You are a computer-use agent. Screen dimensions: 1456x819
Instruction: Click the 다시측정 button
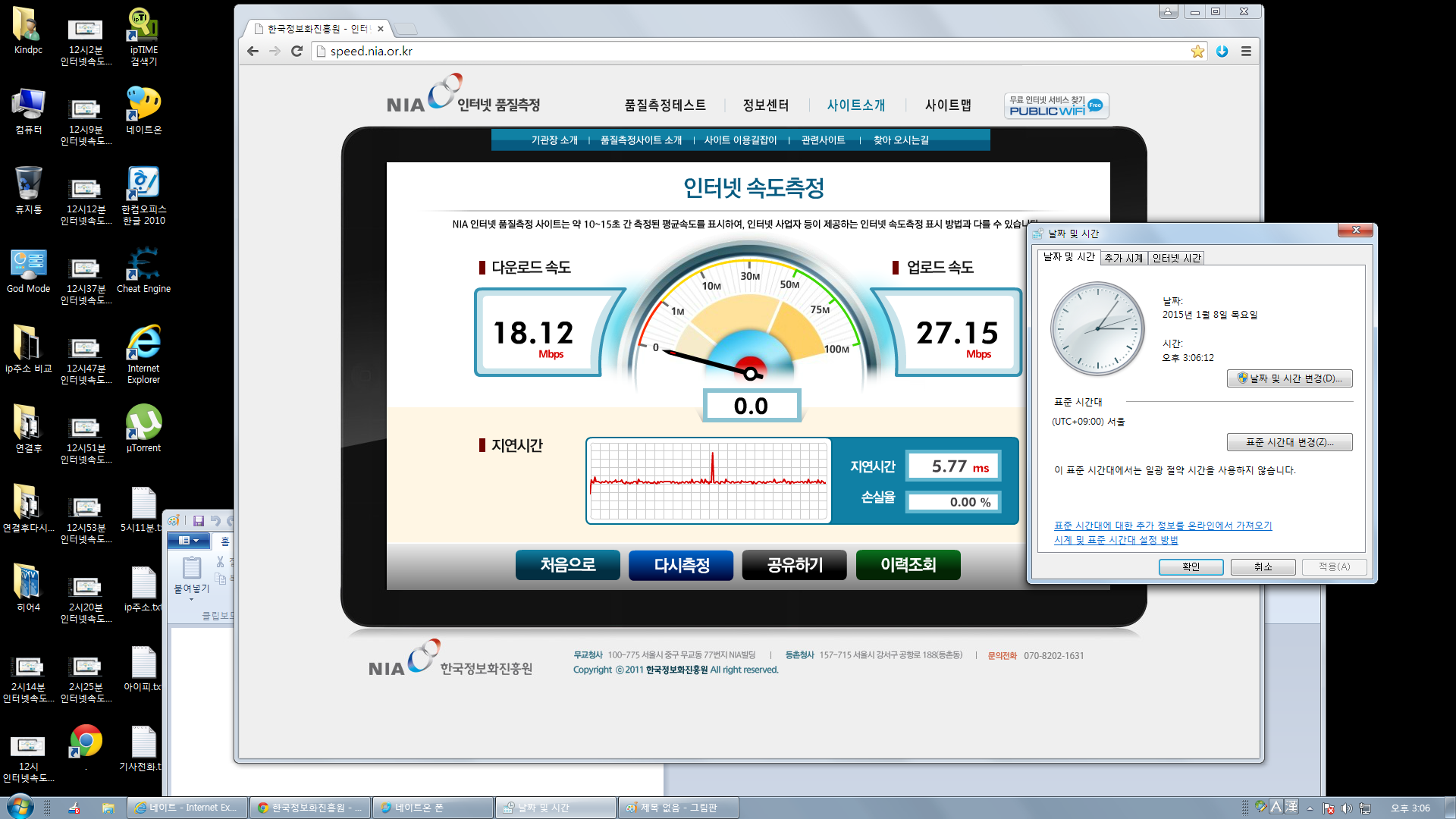tap(681, 565)
